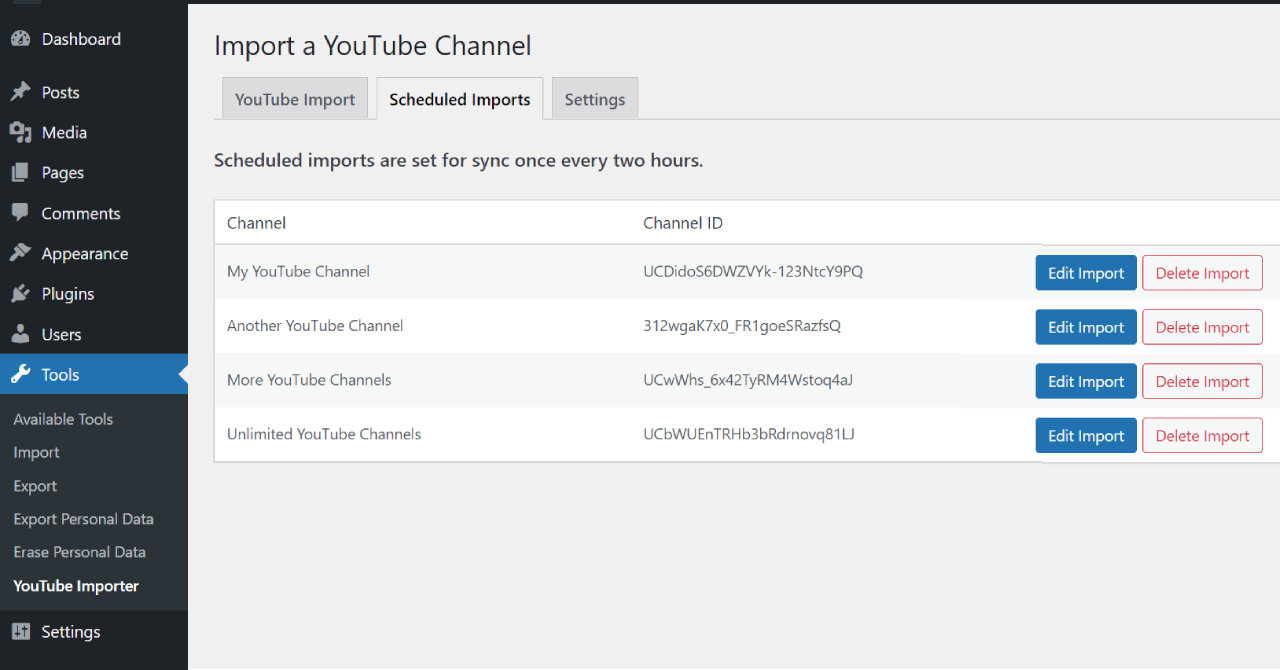Click the Channel column header
The width and height of the screenshot is (1280, 670).
point(256,223)
